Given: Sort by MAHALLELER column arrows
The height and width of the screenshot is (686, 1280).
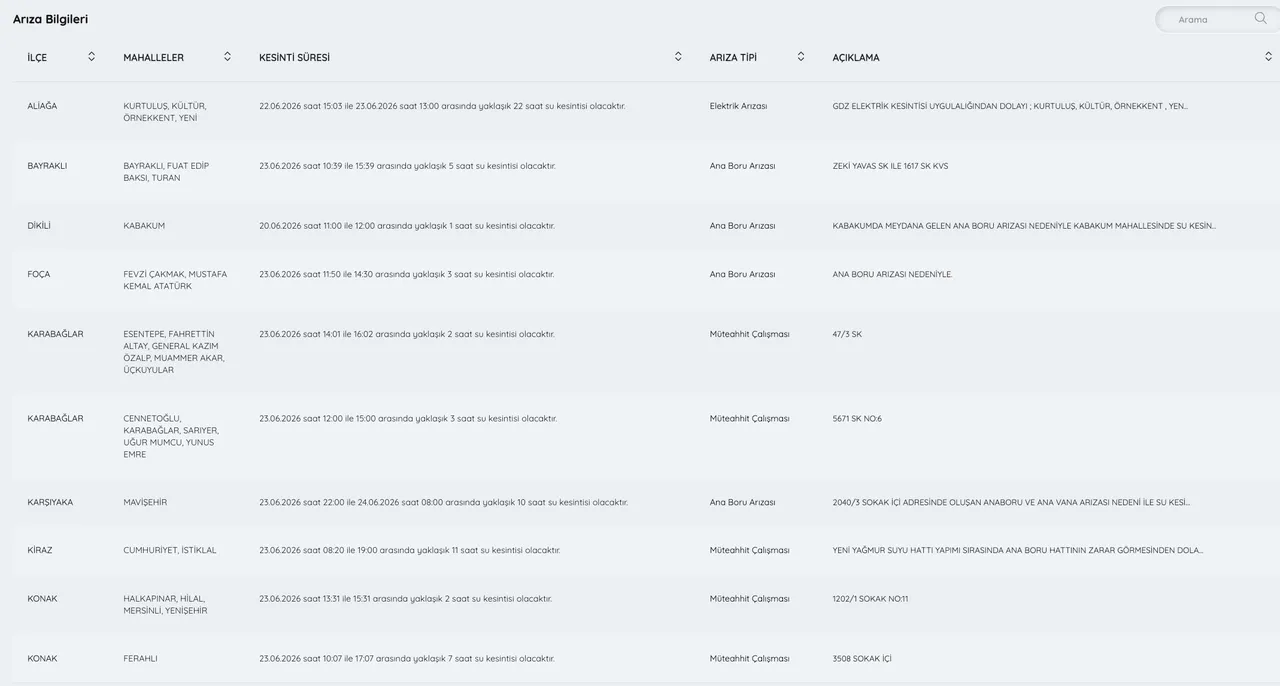Looking at the screenshot, I should pos(227,56).
